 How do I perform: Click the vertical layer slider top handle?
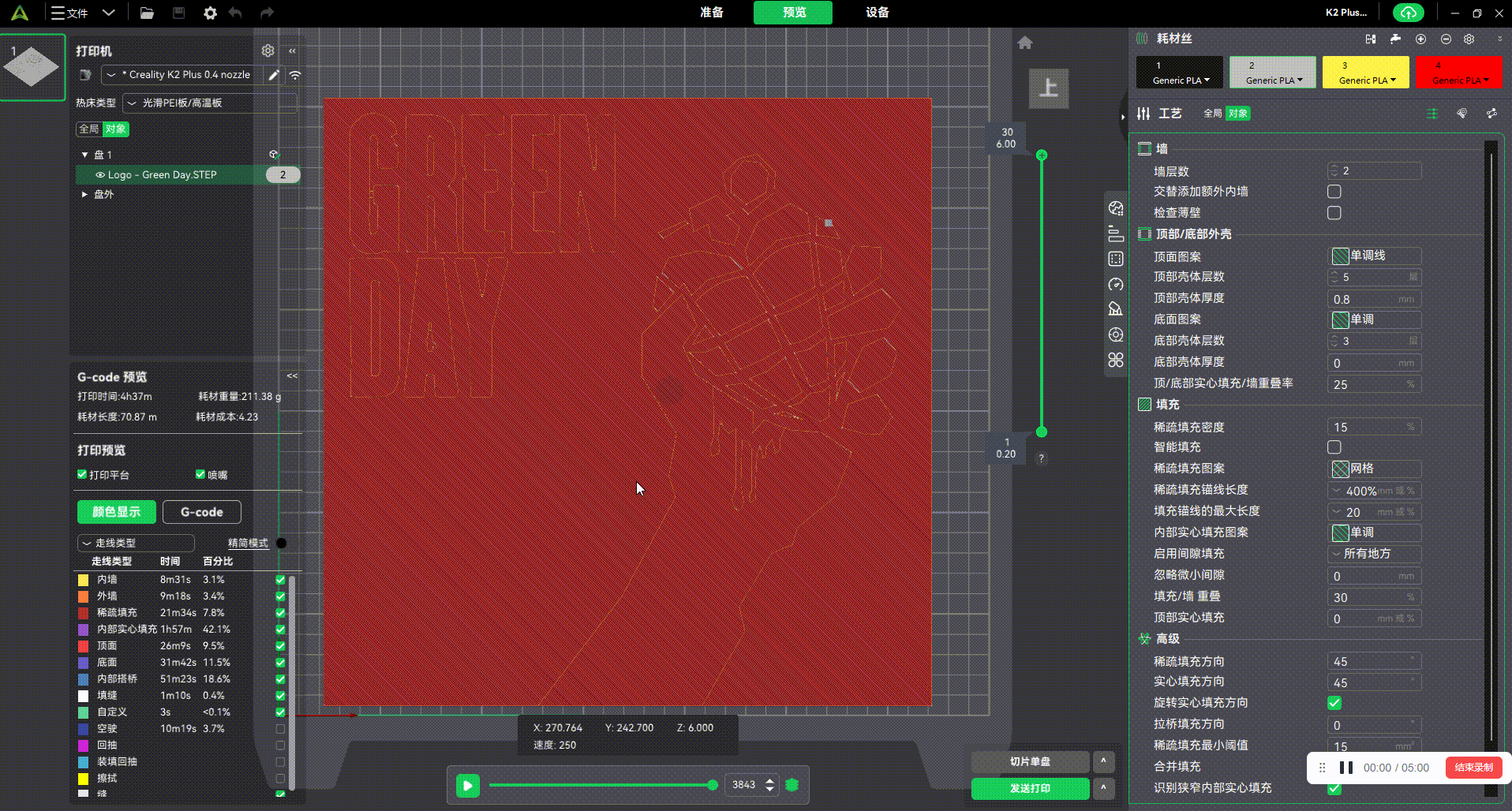[x=1042, y=155]
